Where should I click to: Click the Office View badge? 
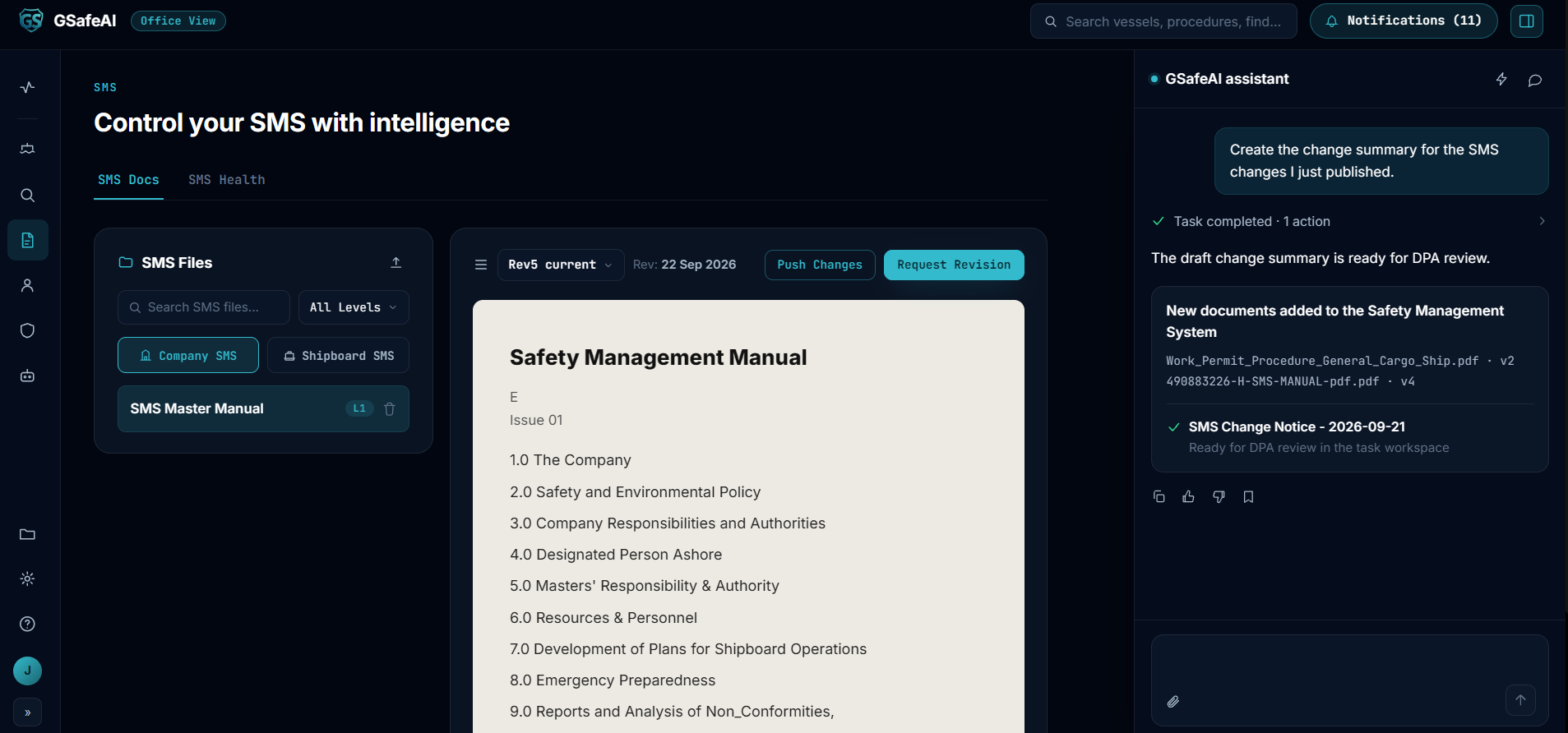tap(178, 21)
